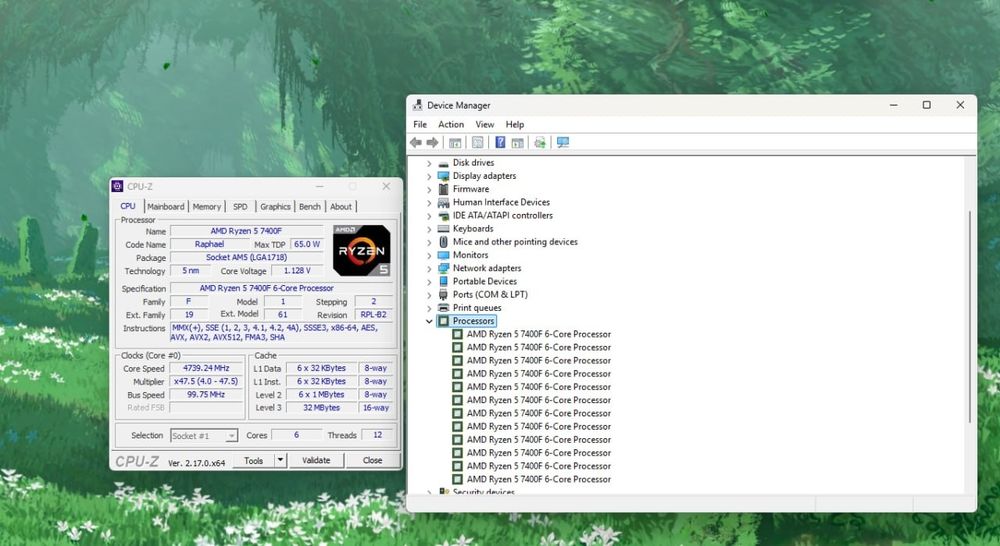Click the Network adapters category icon
The width and height of the screenshot is (1000, 546).
443,269
